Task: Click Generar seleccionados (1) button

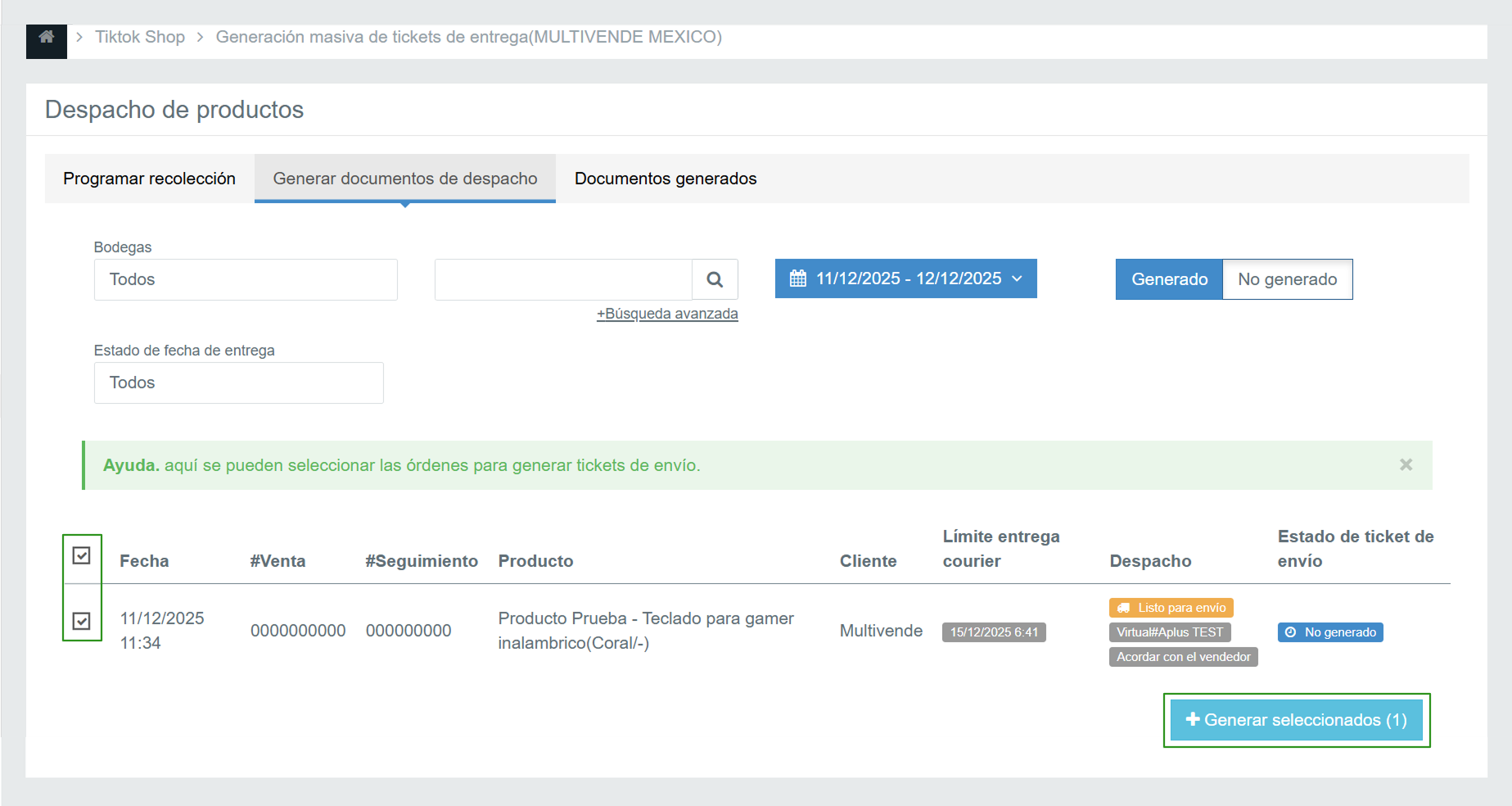Action: tap(1296, 720)
